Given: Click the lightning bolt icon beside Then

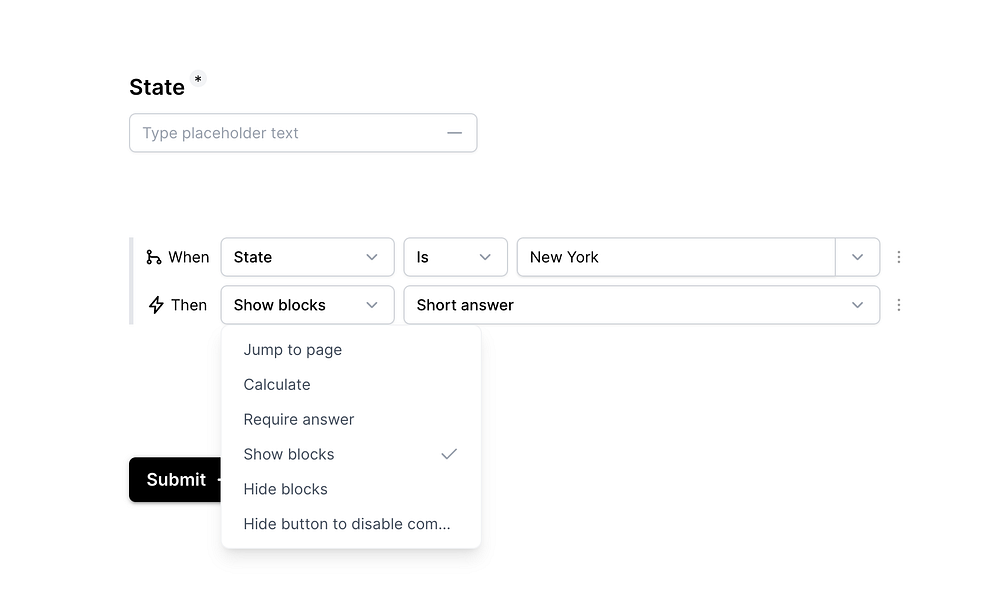Looking at the screenshot, I should [155, 305].
